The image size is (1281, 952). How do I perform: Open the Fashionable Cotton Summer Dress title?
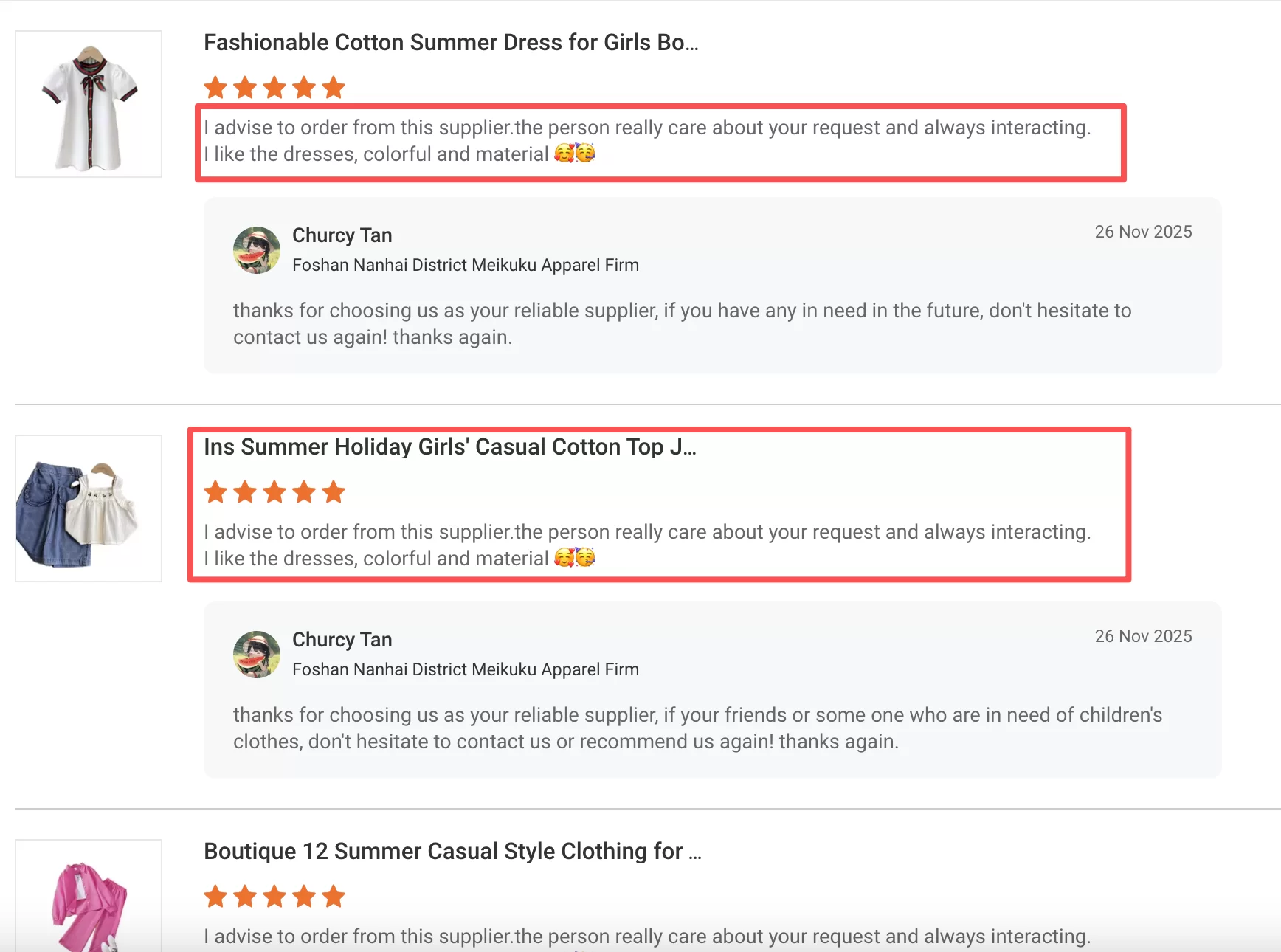451,43
